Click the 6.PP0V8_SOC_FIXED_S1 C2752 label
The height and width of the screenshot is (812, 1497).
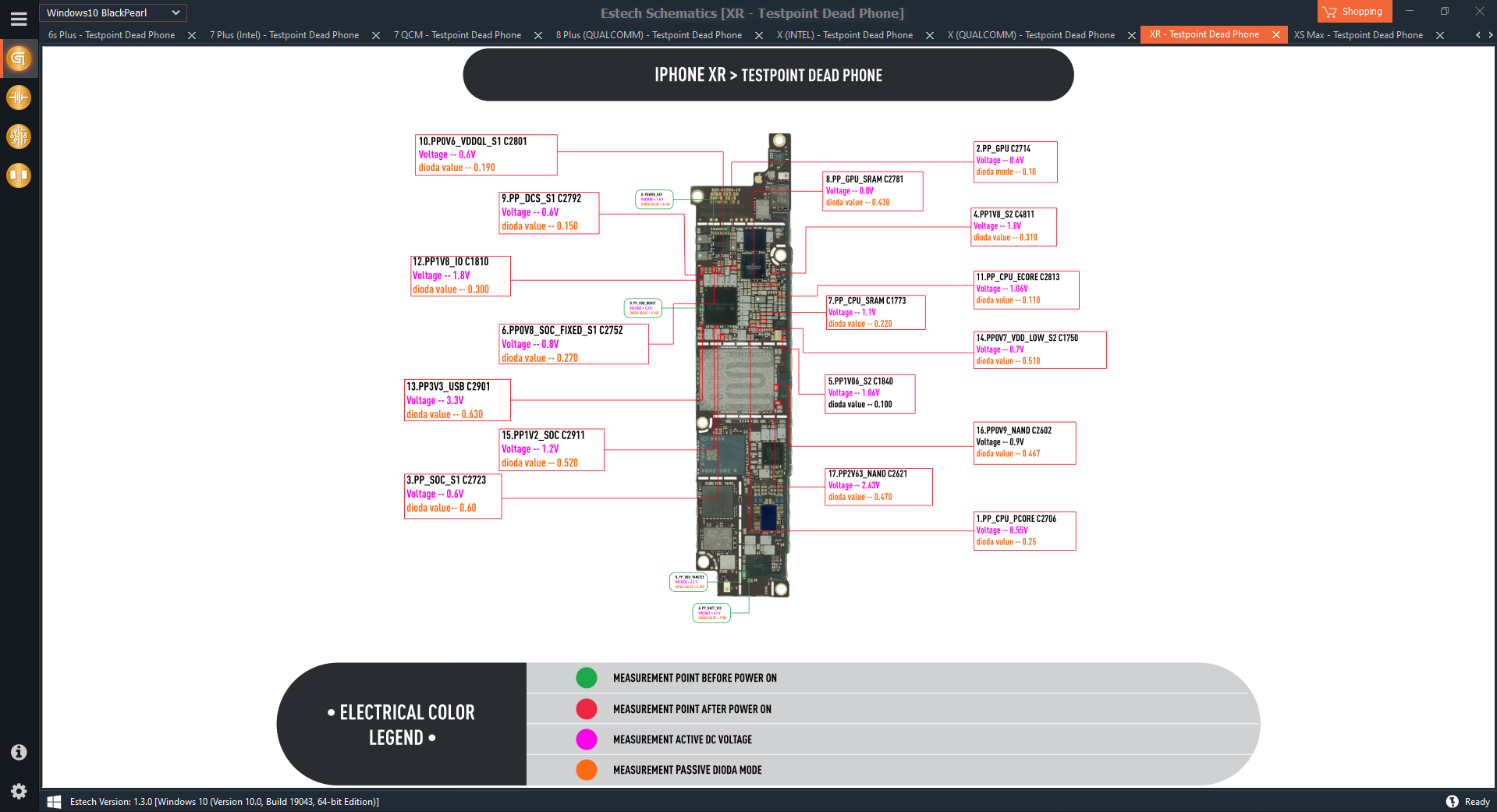(x=573, y=344)
